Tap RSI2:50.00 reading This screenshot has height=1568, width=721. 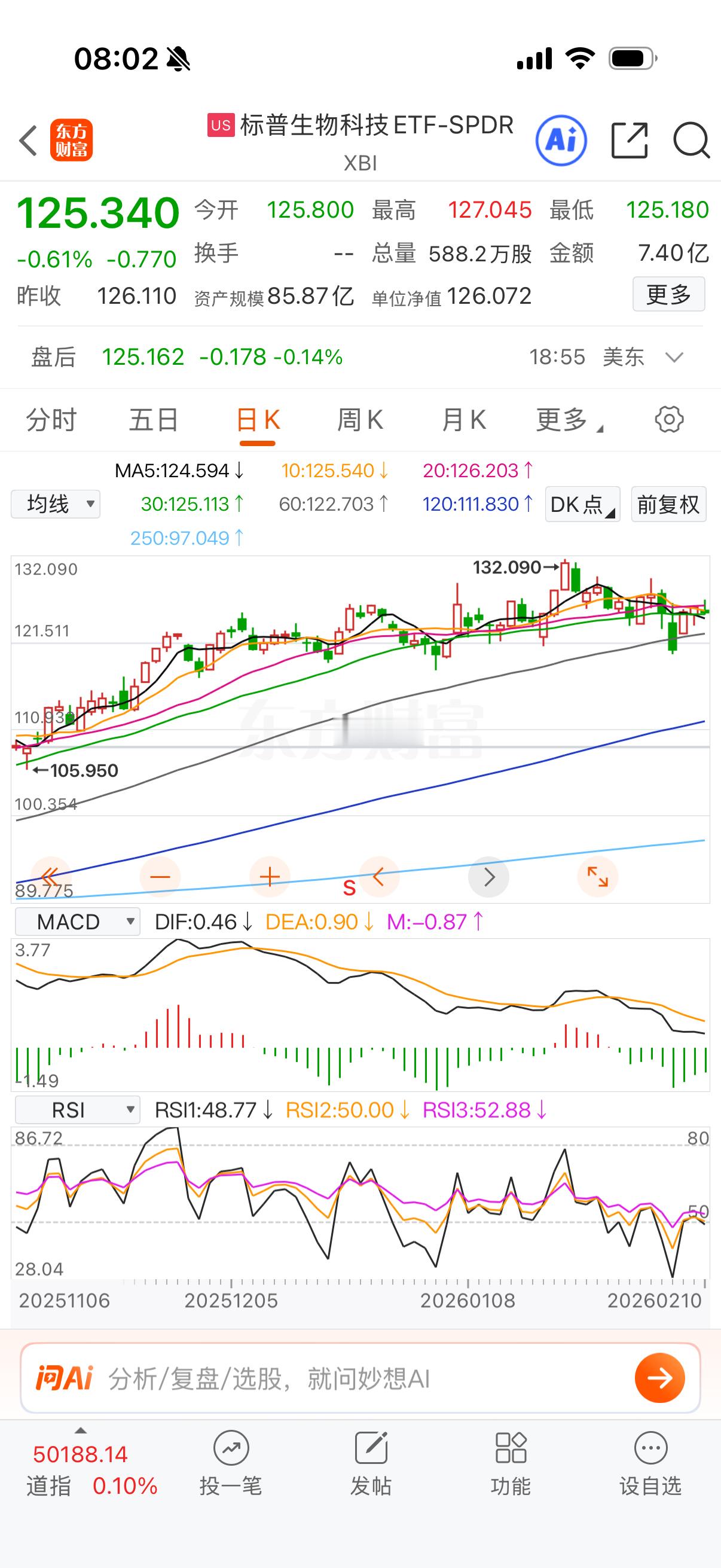coord(347,1111)
